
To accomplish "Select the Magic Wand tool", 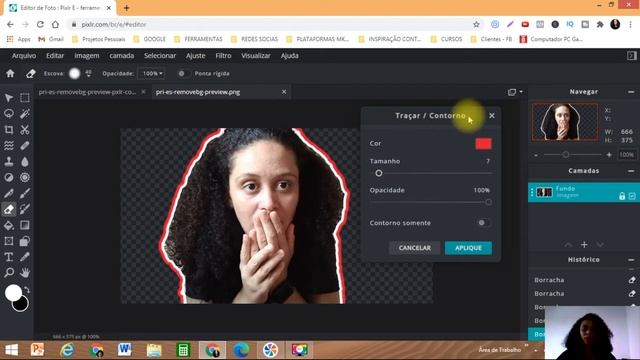I will (25, 113).
